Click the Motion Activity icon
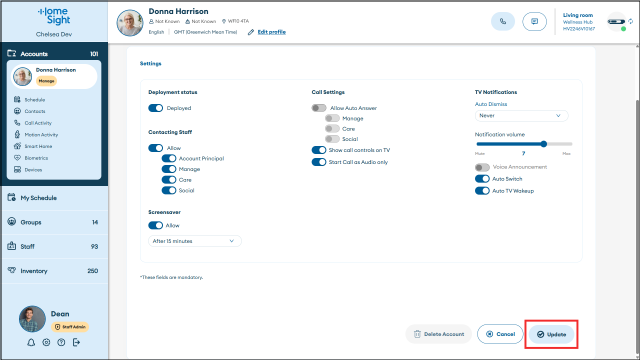Screen dimensions: 640x360 pos(17,134)
